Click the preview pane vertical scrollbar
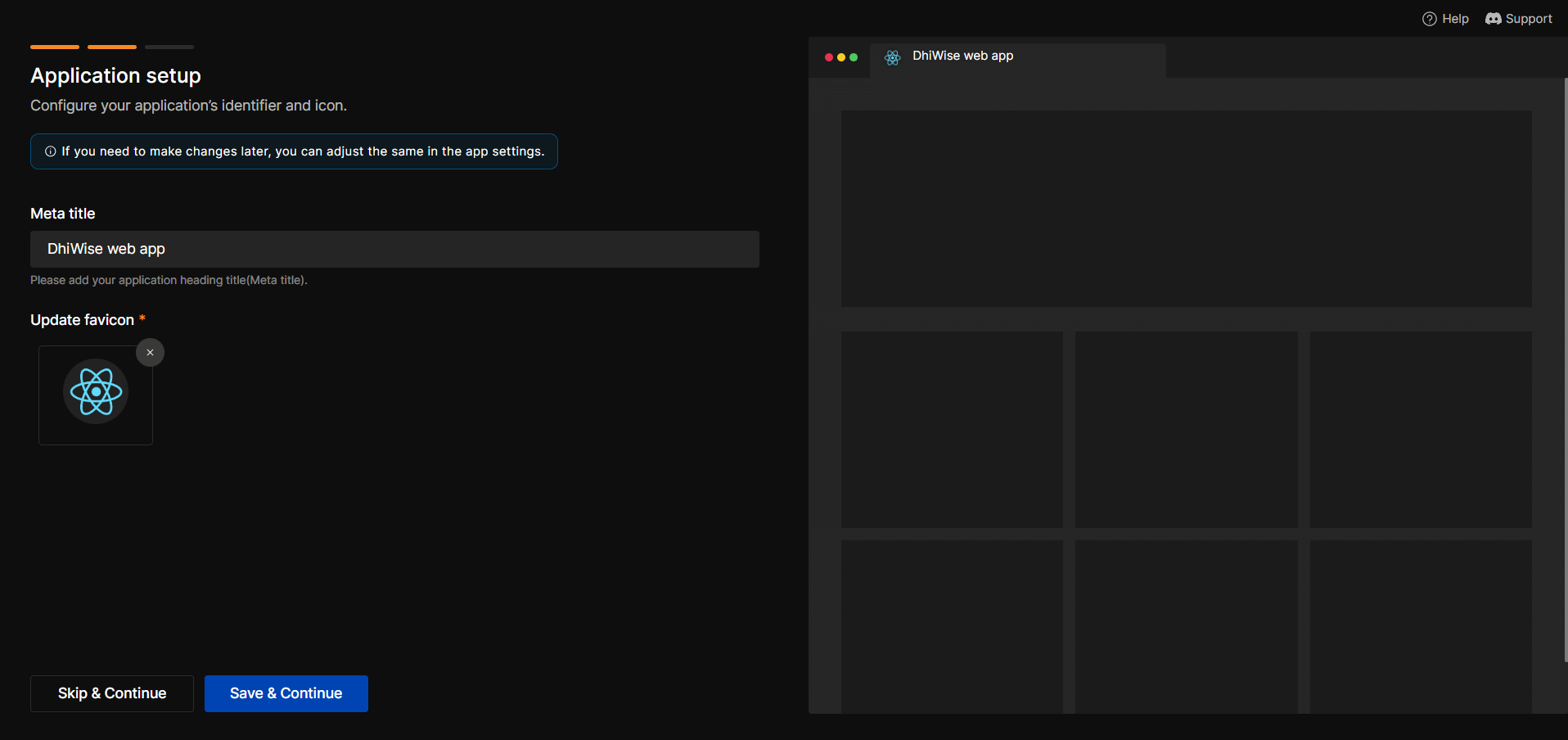 1566,370
